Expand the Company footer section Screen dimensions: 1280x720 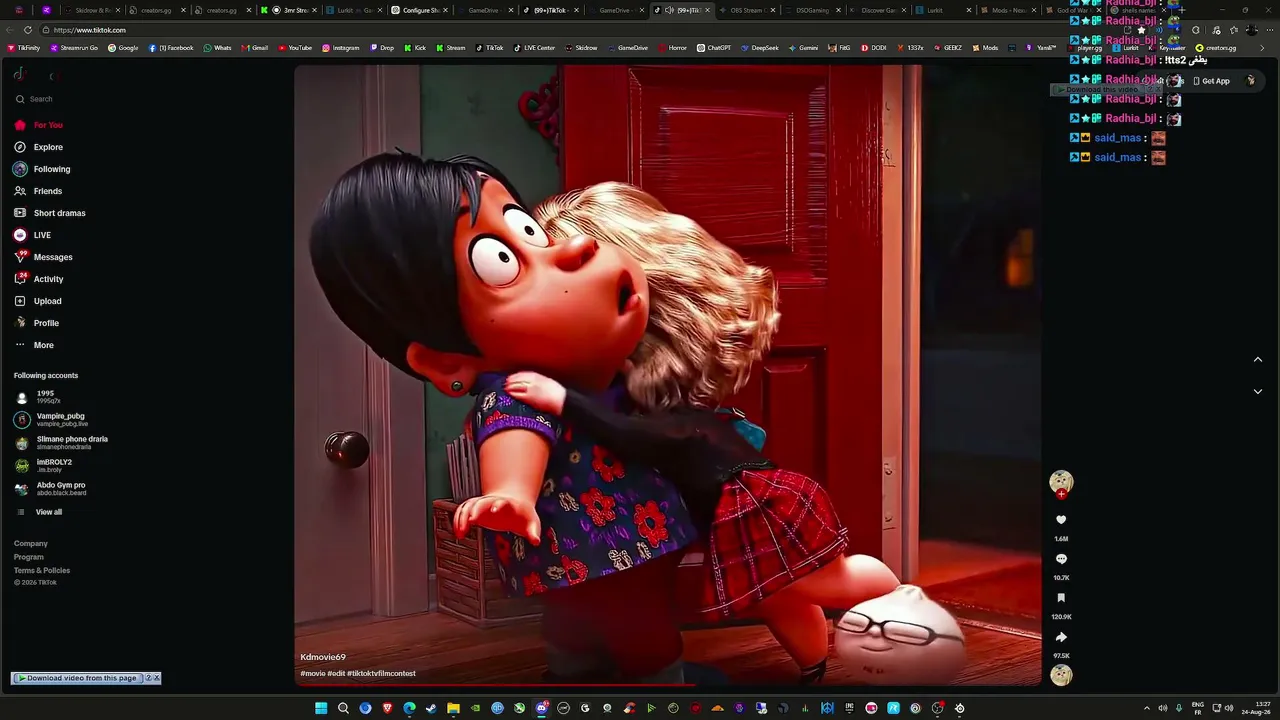pyautogui.click(x=31, y=544)
